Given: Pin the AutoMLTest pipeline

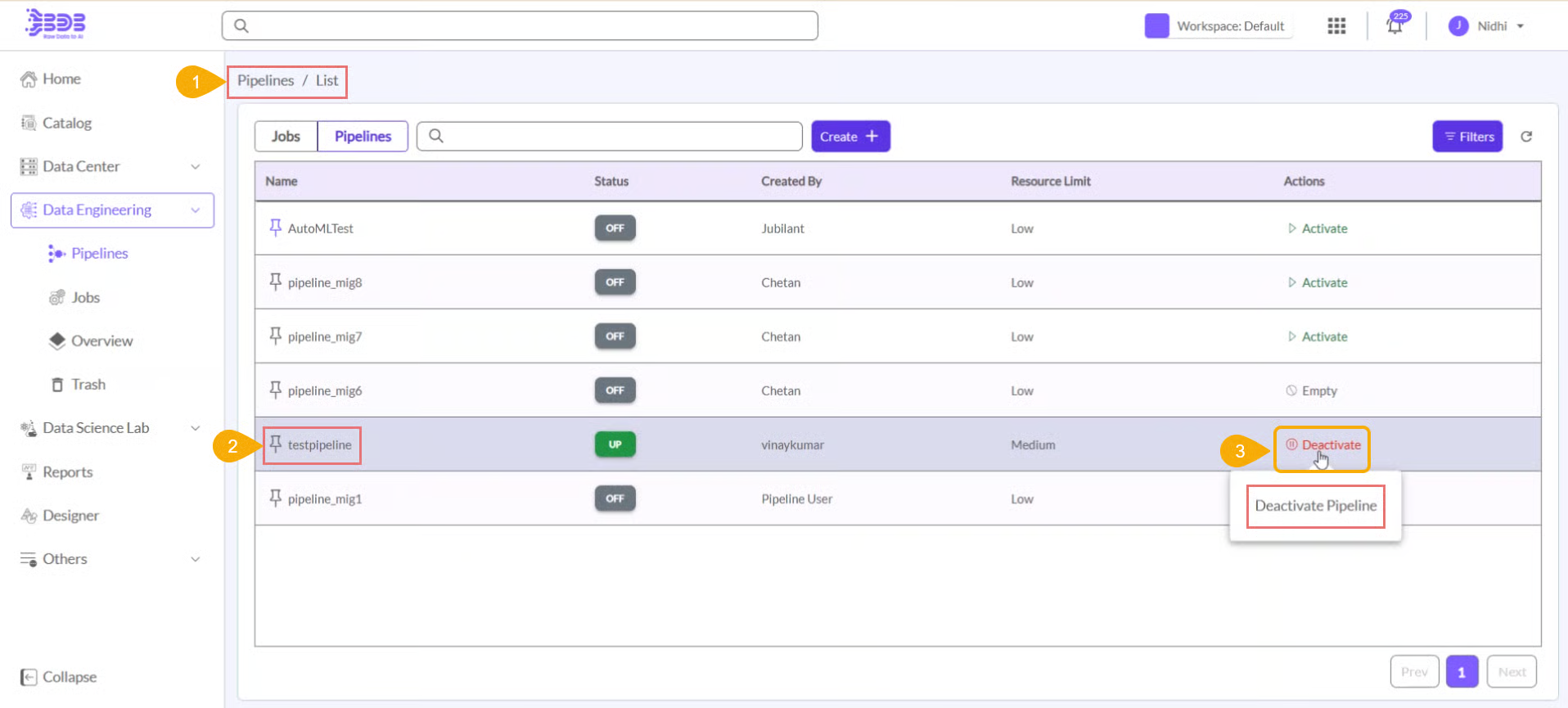Looking at the screenshot, I should 276,228.
